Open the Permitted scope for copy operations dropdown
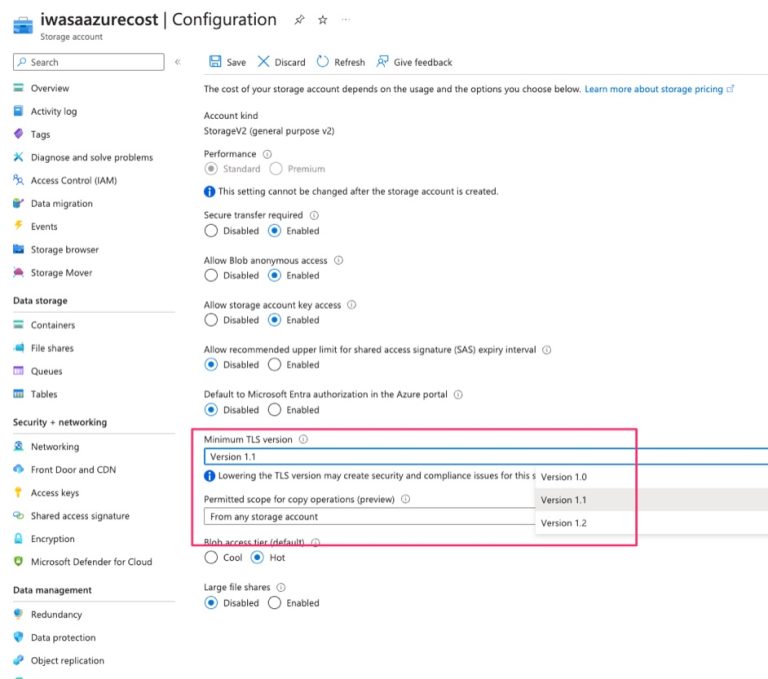The image size is (768, 679). (x=370, y=517)
